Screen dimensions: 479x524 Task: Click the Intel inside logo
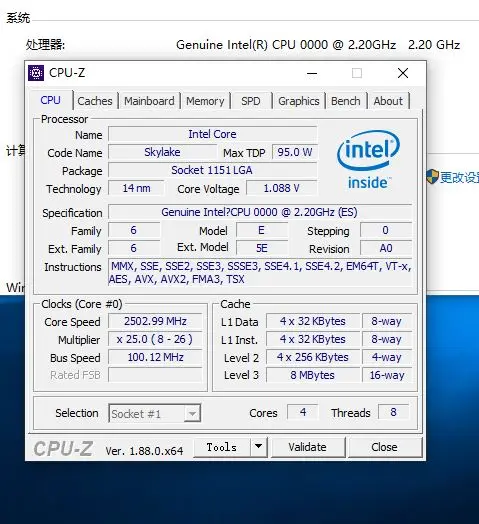[x=368, y=160]
